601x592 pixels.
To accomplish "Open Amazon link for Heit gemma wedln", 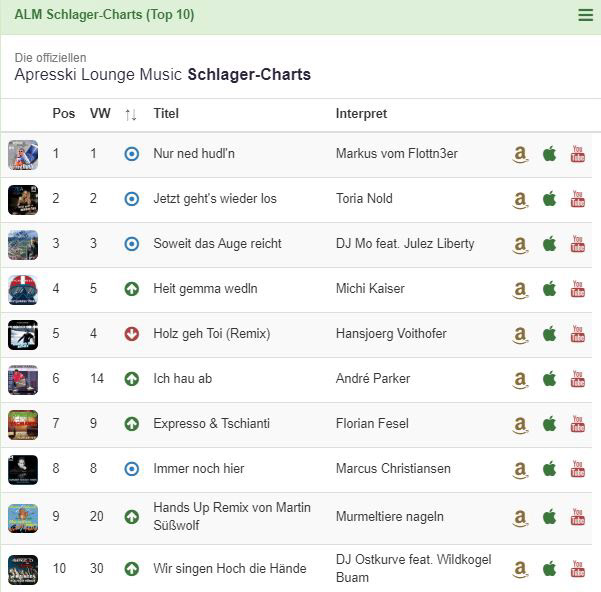I will tap(520, 289).
